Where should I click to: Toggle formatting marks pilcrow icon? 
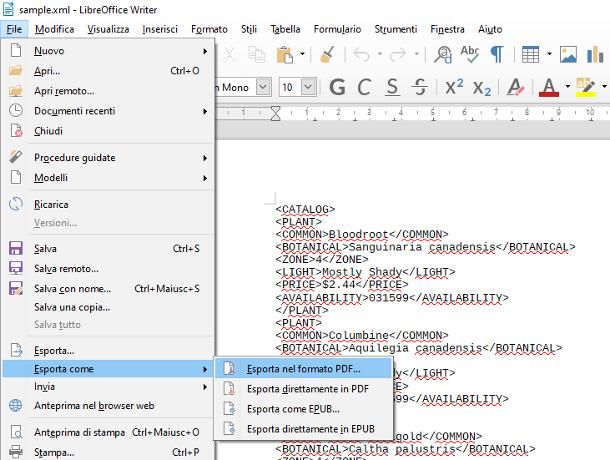(x=497, y=54)
